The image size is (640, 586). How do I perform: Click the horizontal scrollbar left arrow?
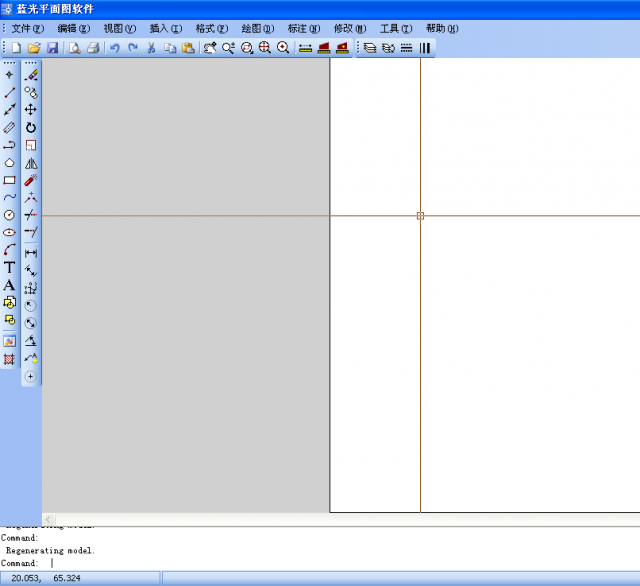pyautogui.click(x=50, y=519)
